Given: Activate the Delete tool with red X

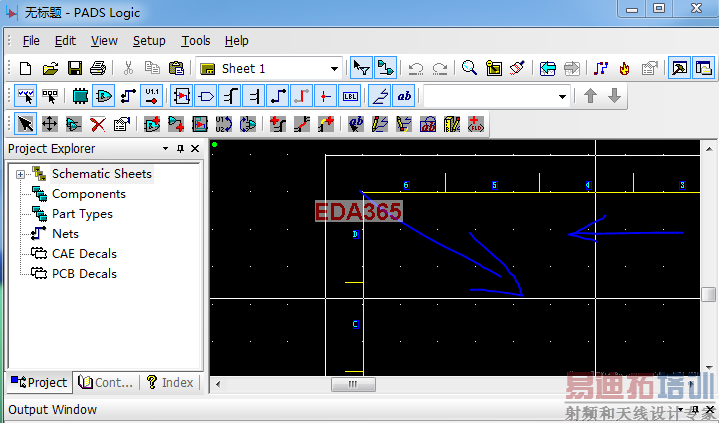Looking at the screenshot, I should point(98,124).
